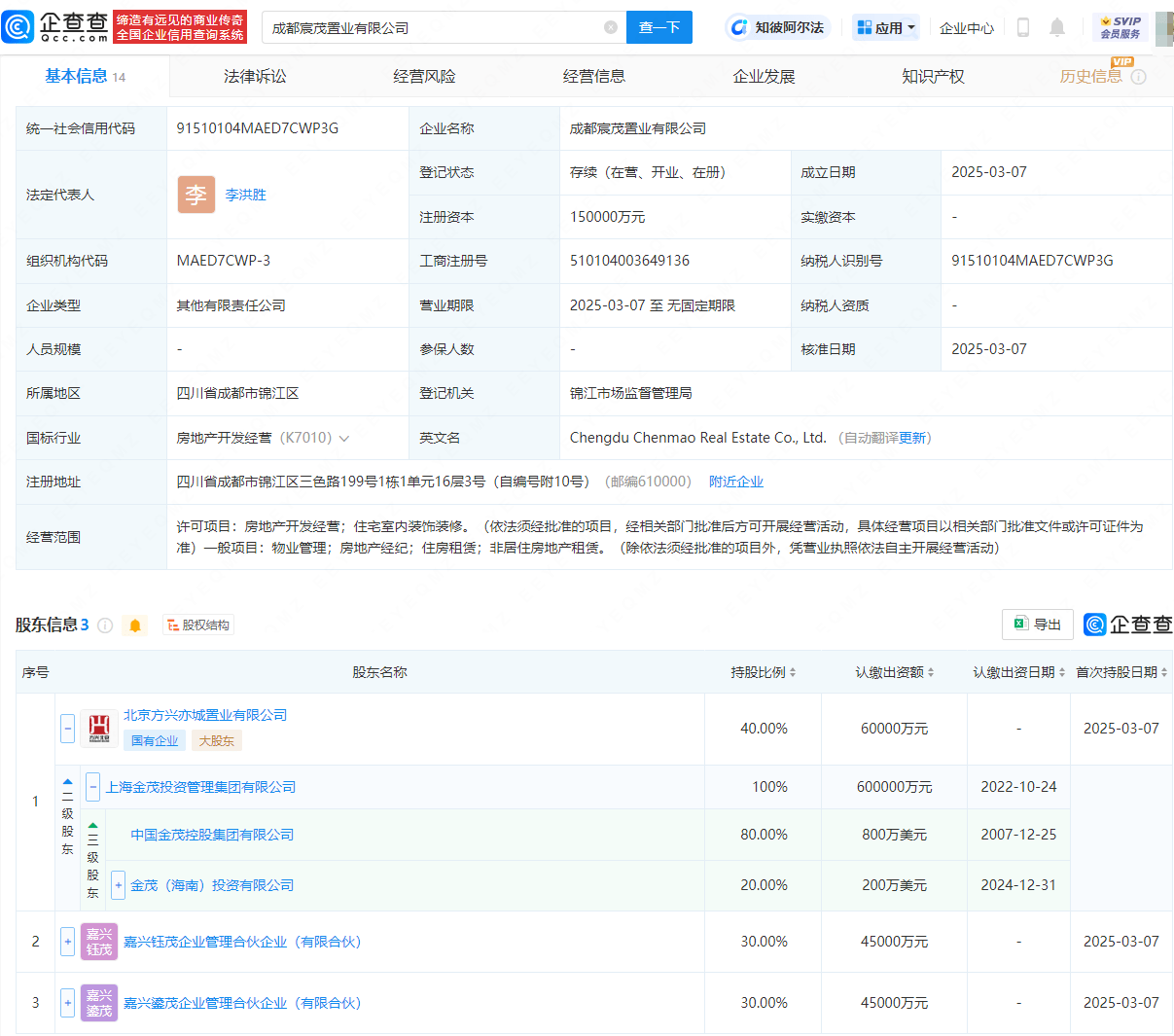Collapse the 北京方兴亦城置业 shareholder row

[x=67, y=728]
